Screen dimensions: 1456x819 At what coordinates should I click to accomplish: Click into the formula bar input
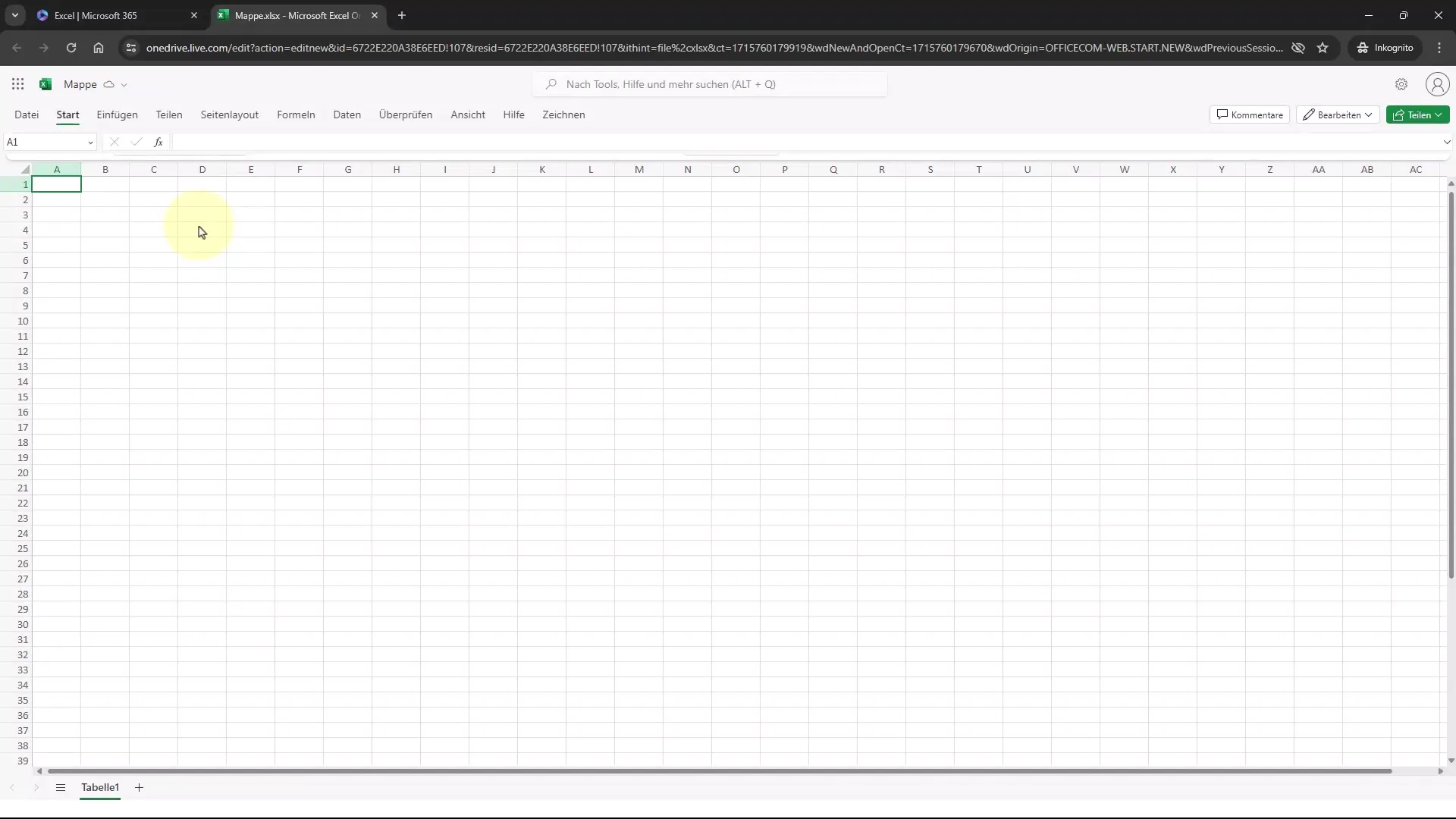[x=806, y=142]
